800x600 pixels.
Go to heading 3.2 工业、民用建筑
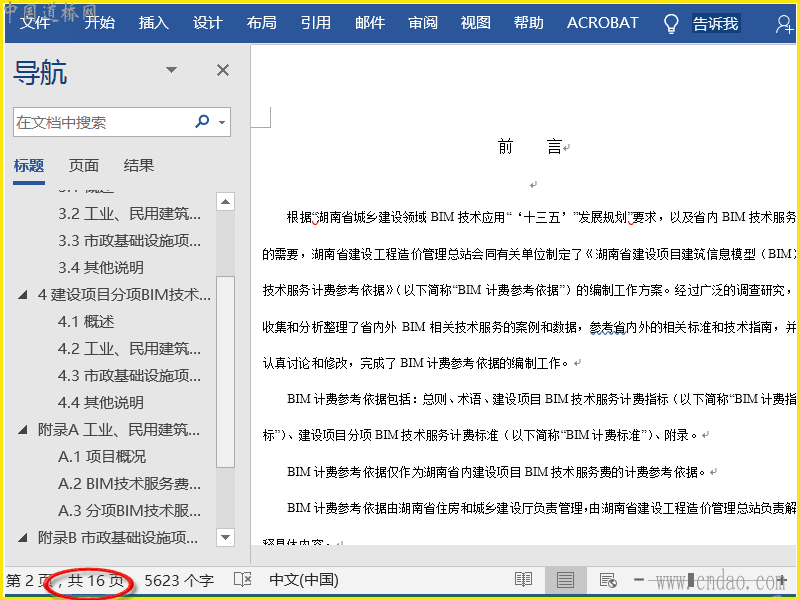click(x=129, y=214)
